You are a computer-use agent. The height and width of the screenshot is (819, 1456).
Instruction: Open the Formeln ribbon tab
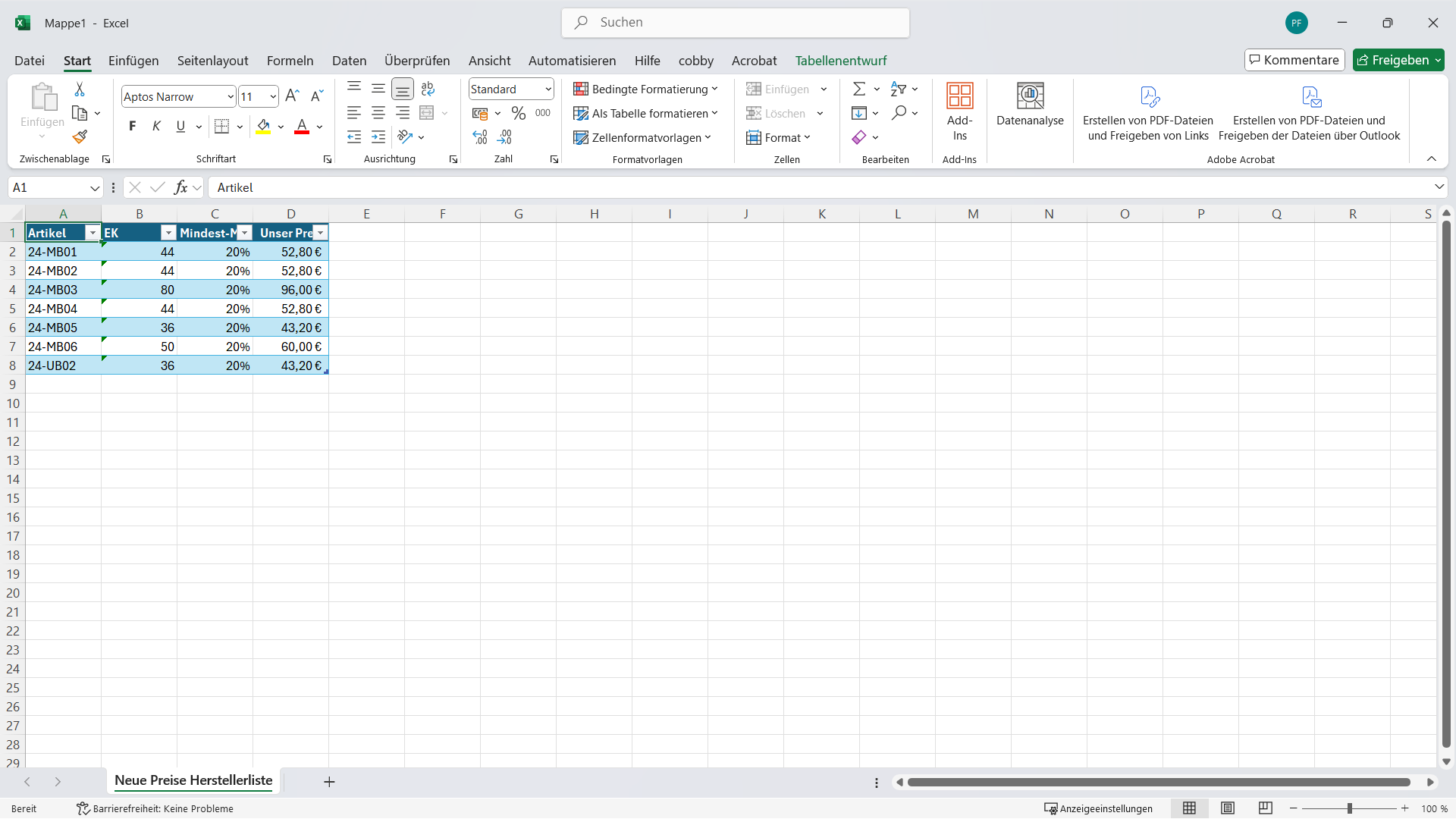[290, 61]
